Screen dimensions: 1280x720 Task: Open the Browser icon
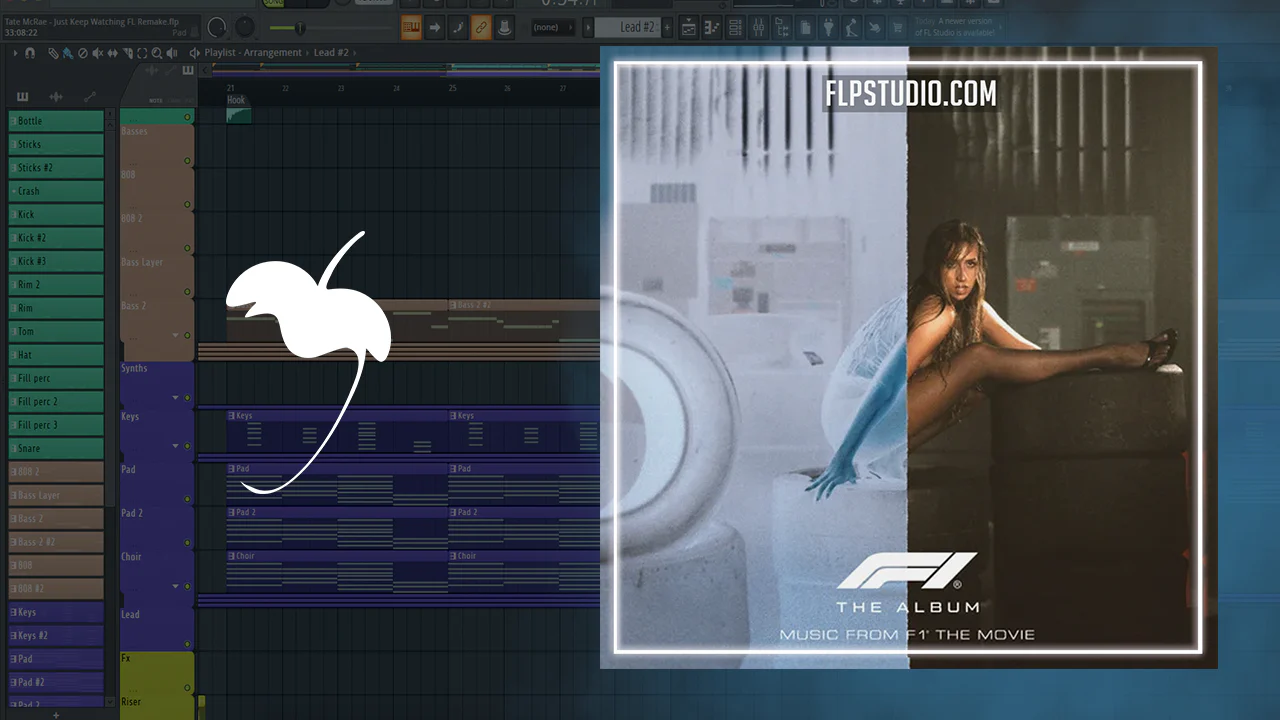[782, 27]
